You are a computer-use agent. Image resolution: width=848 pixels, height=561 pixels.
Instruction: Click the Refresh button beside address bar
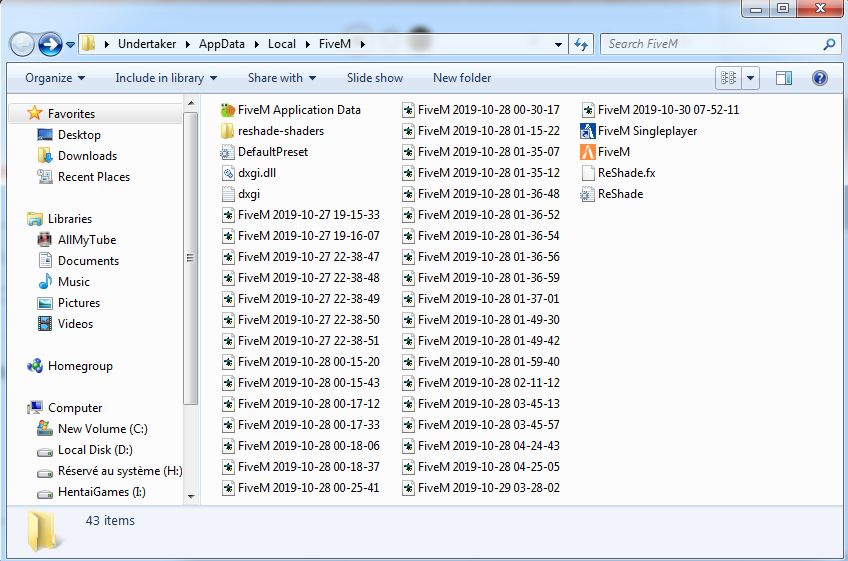(581, 44)
